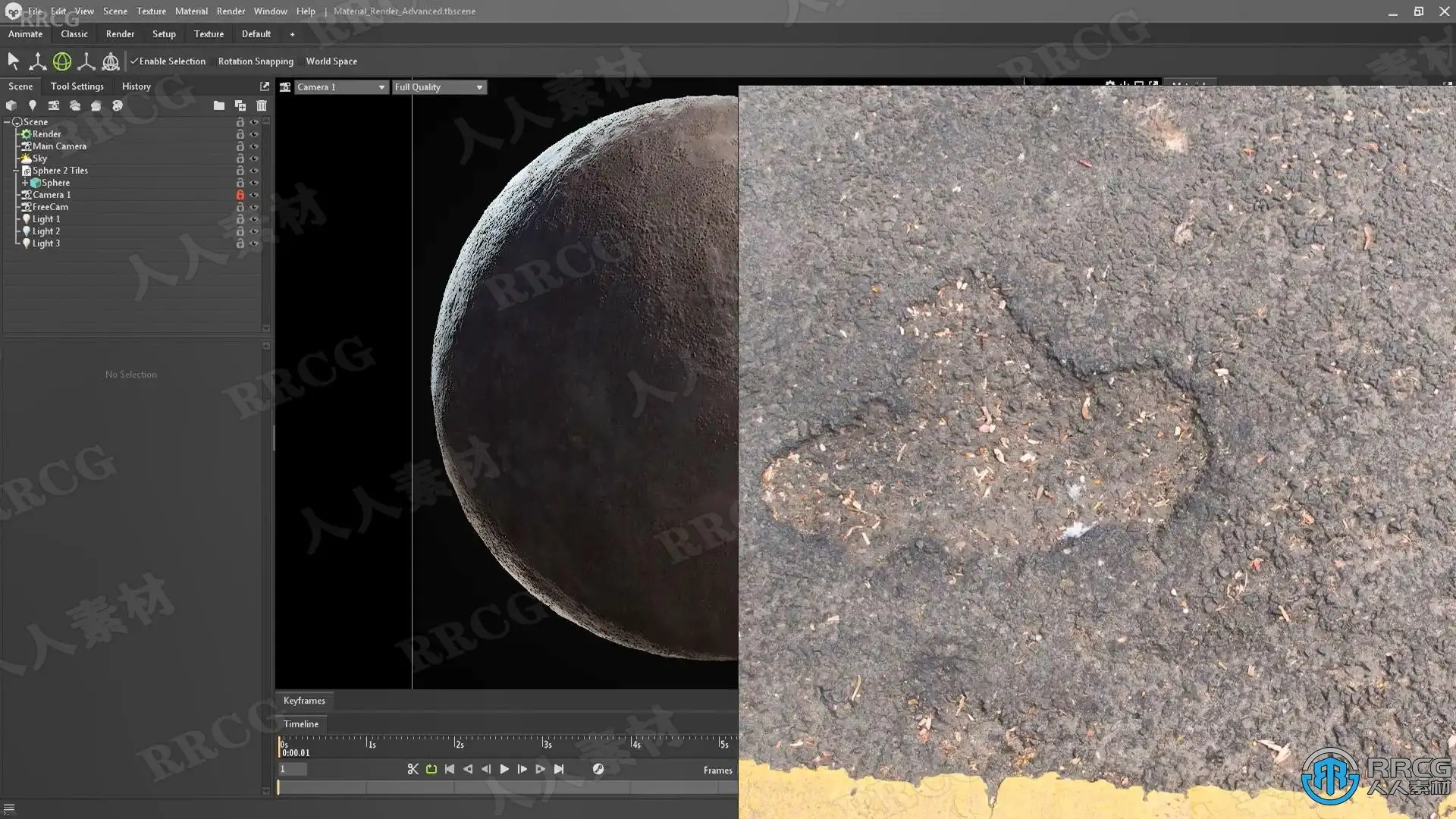
Task: Click the auto-keyframe key icon
Action: pos(598,769)
